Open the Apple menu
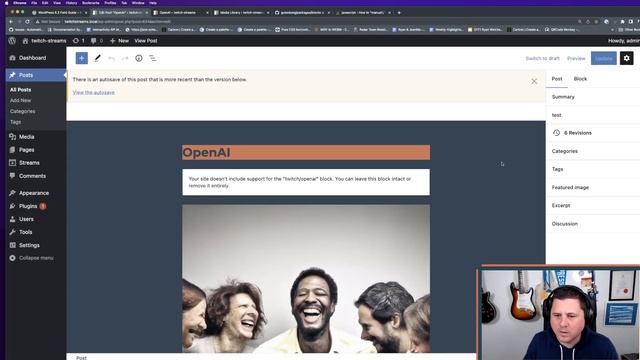 6,3
